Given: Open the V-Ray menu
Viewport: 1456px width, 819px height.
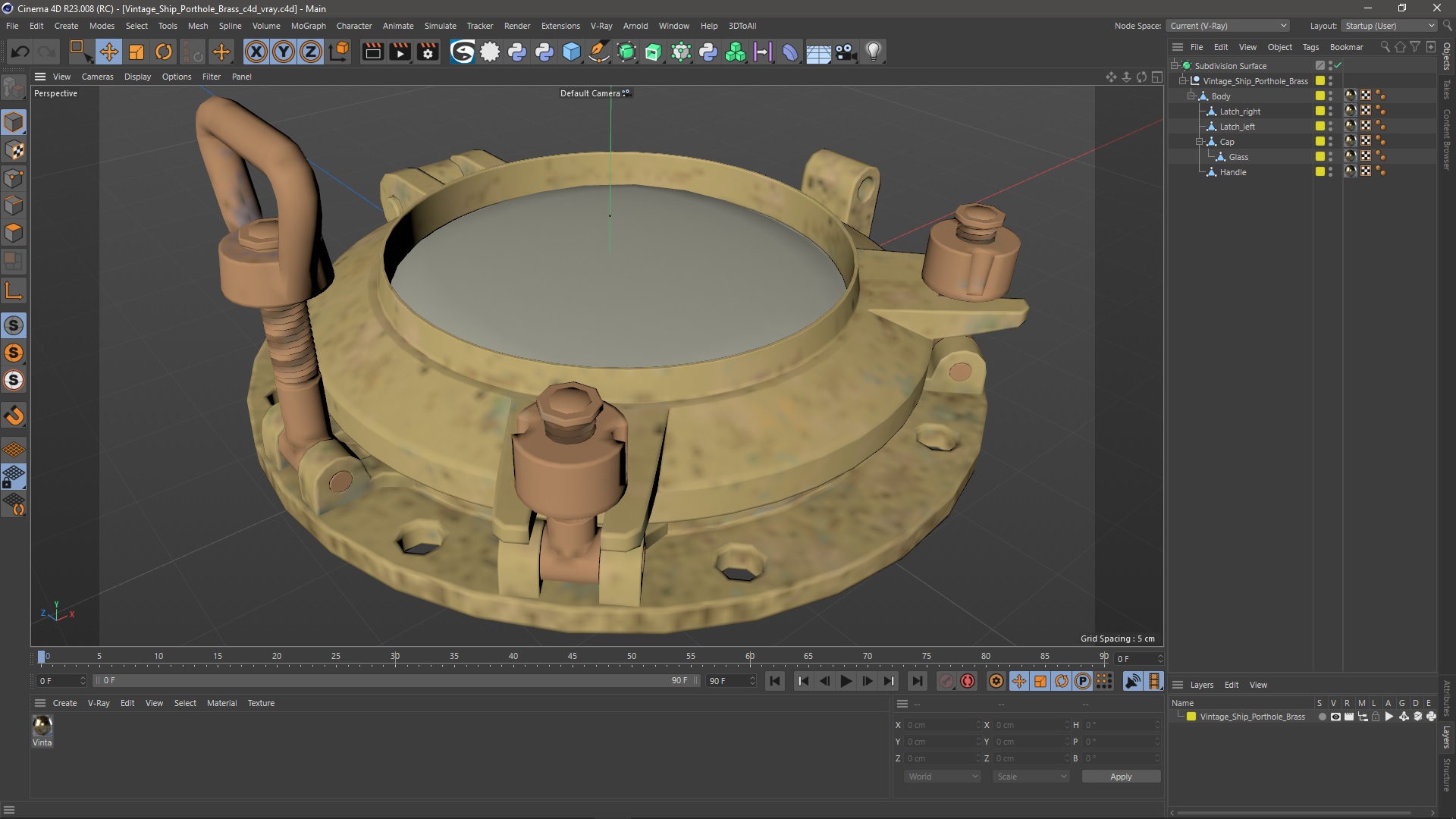Looking at the screenshot, I should coord(601,26).
